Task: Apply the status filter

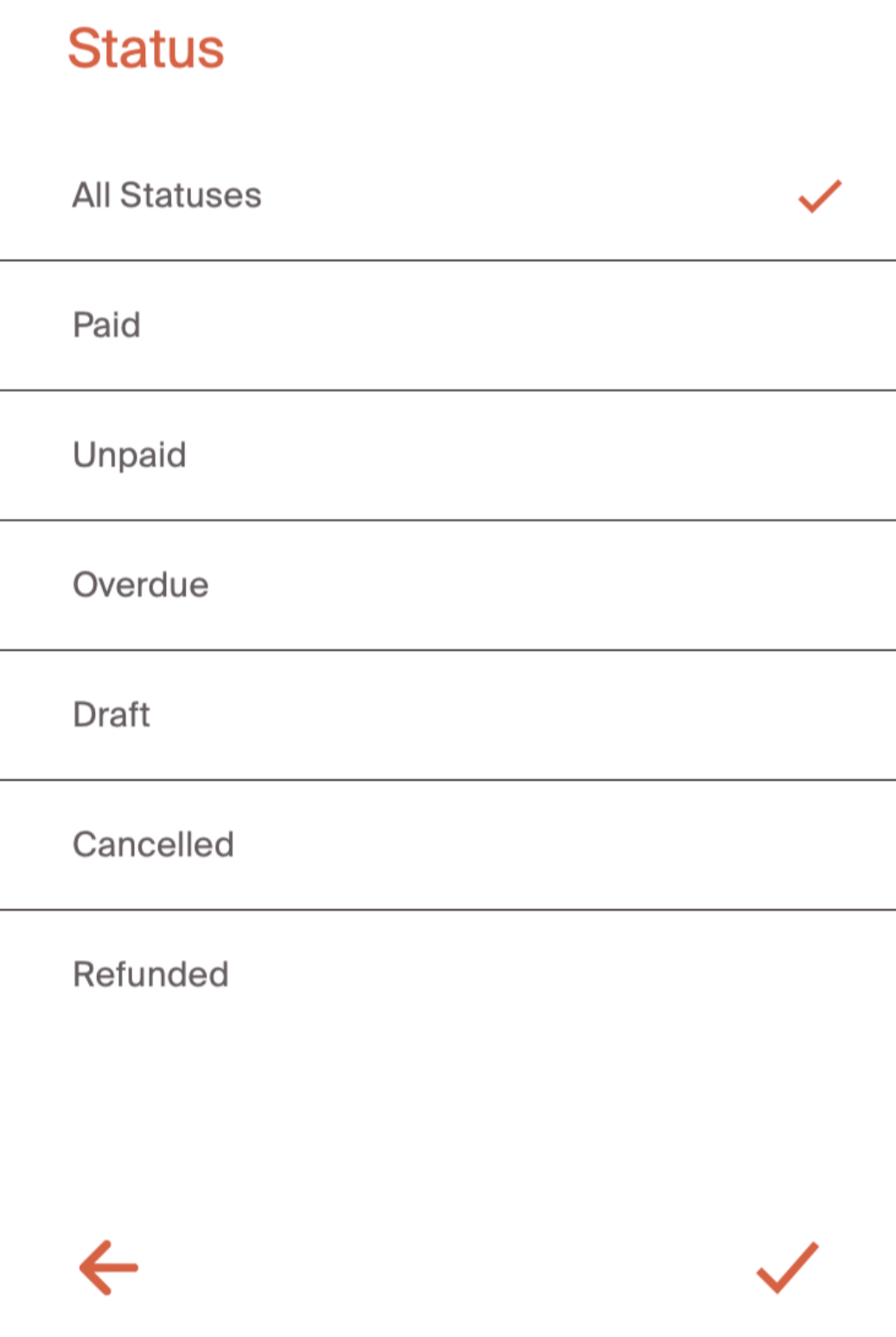Action: [x=787, y=1268]
